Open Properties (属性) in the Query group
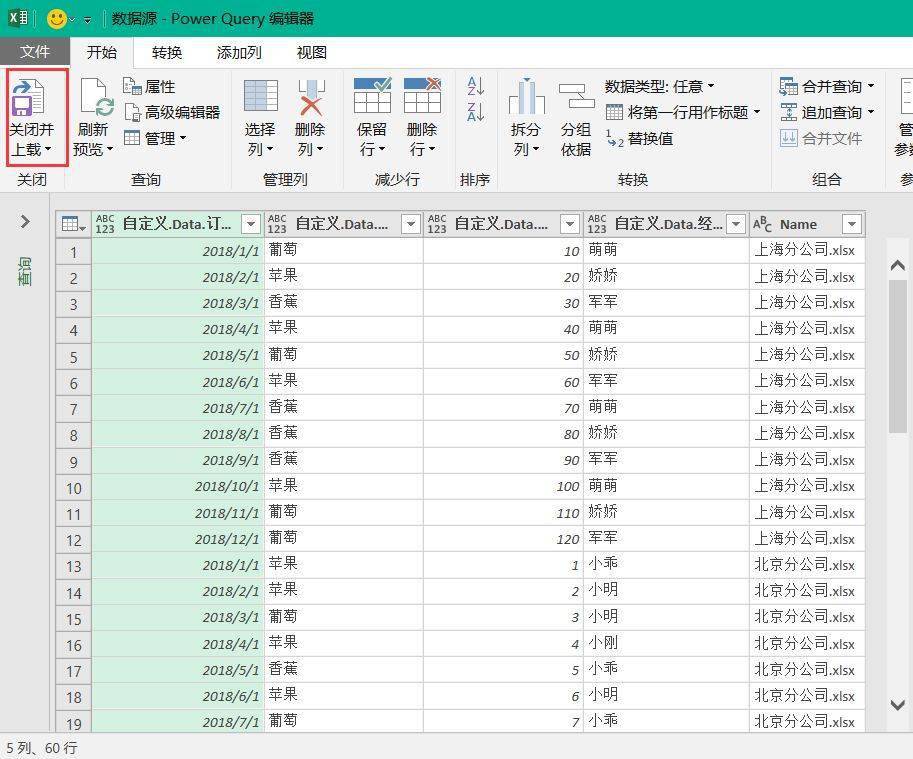The height and width of the screenshot is (759, 913). tap(149, 87)
